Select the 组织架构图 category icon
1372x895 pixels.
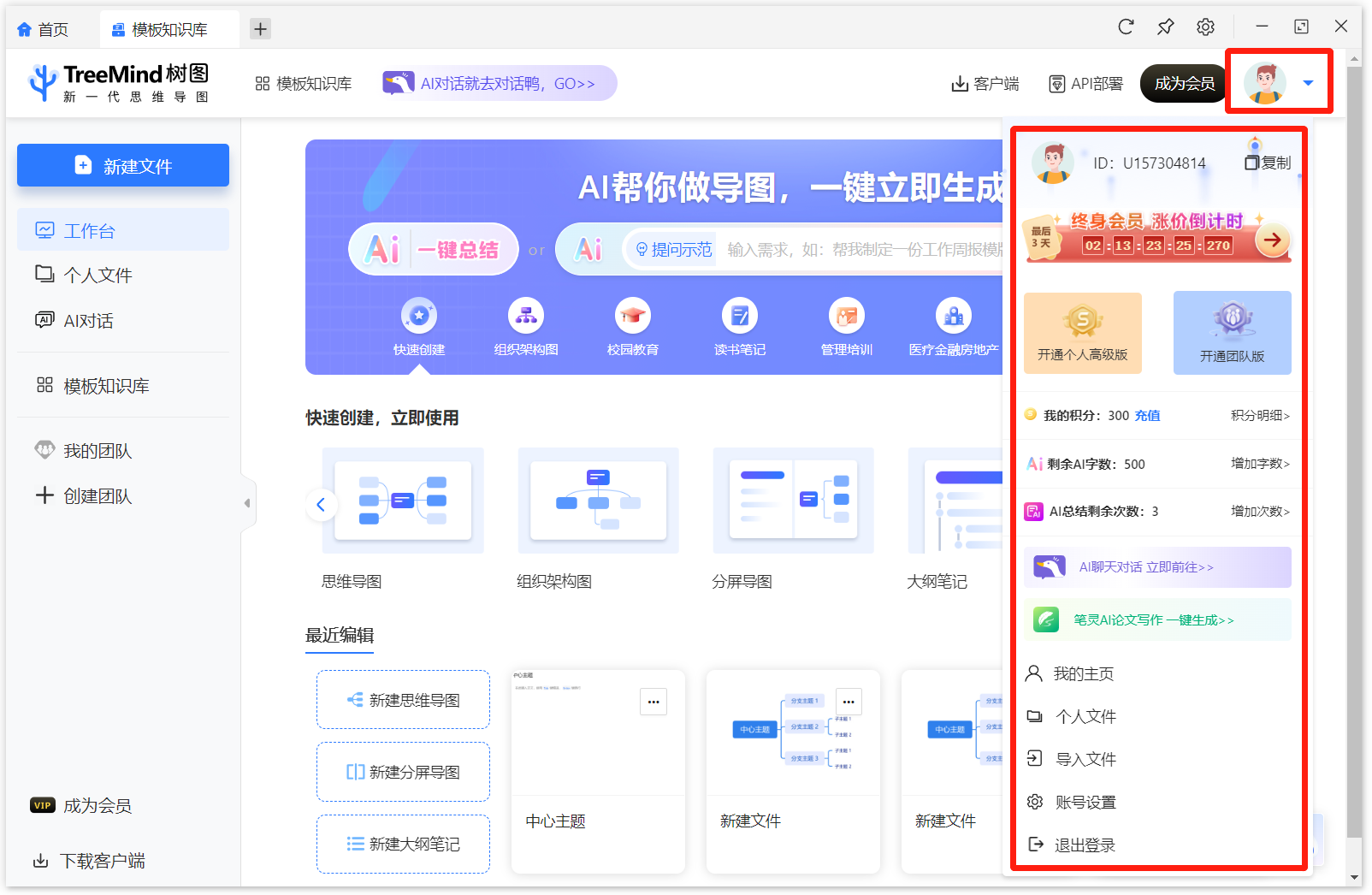(x=526, y=326)
